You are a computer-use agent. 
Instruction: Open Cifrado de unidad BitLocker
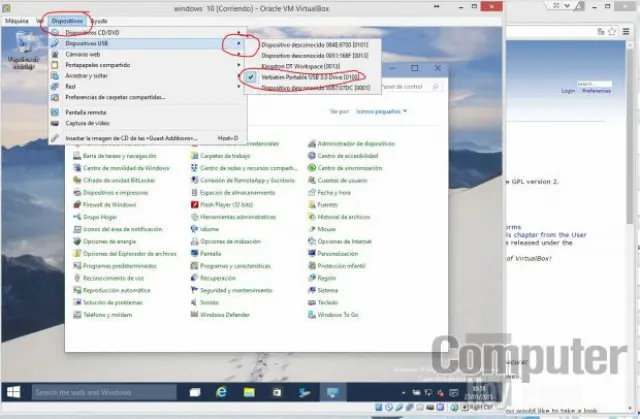point(113,180)
